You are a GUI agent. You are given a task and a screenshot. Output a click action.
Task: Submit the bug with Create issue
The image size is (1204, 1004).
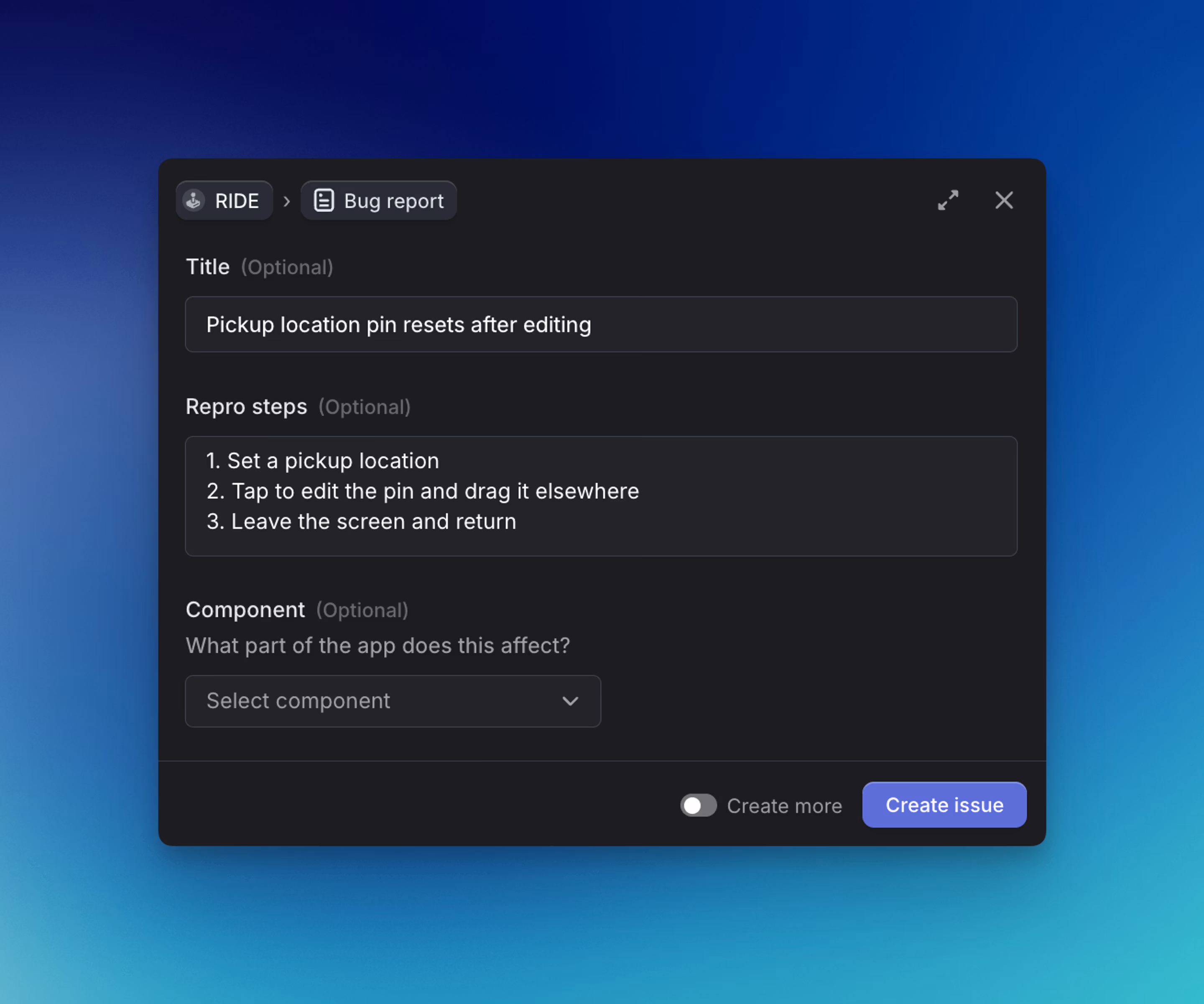click(x=944, y=805)
